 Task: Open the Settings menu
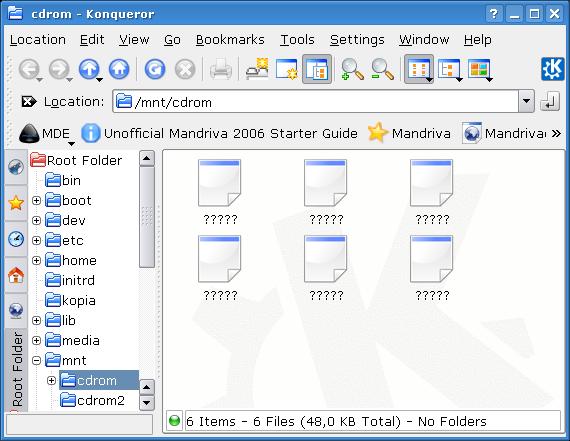click(357, 40)
